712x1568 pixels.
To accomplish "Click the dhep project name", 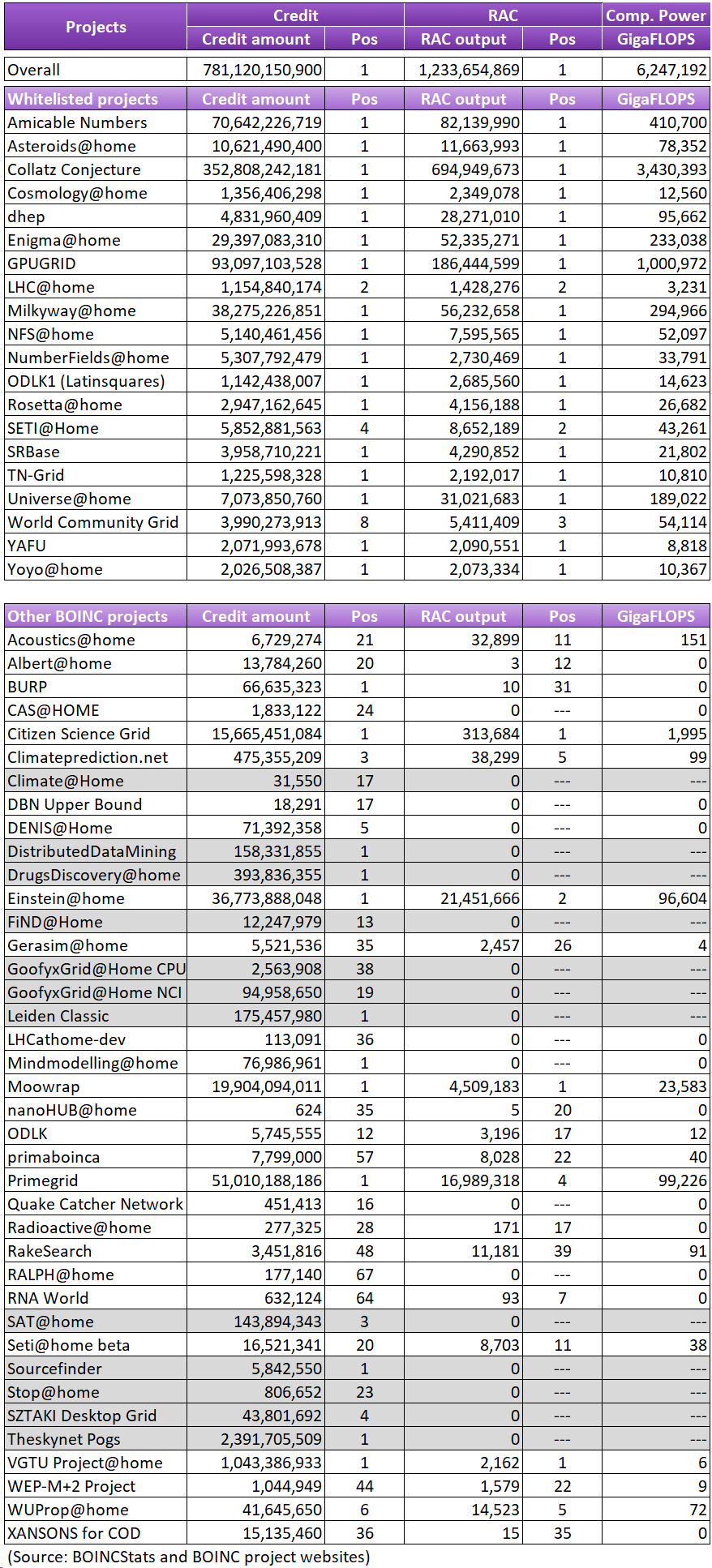I will [27, 216].
